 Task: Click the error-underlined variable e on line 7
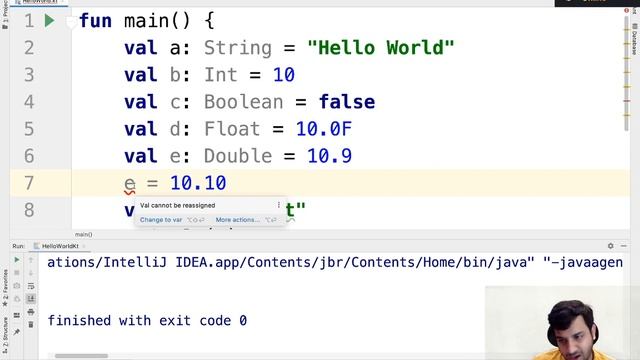(130, 183)
